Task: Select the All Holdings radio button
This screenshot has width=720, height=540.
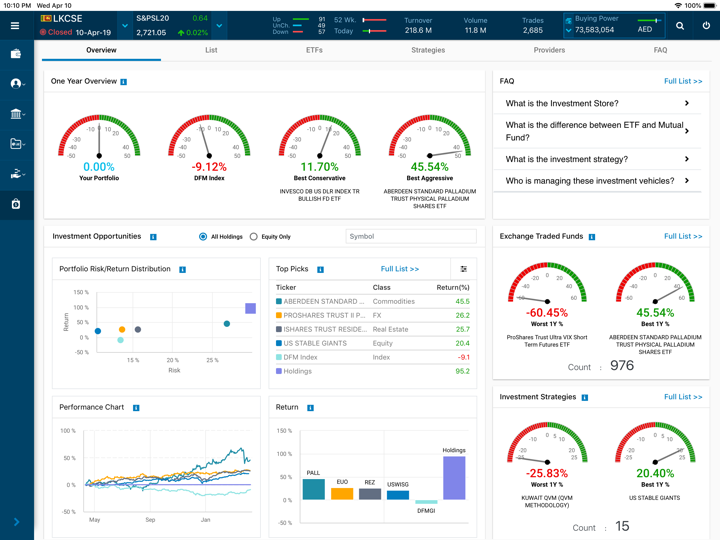Action: click(203, 237)
